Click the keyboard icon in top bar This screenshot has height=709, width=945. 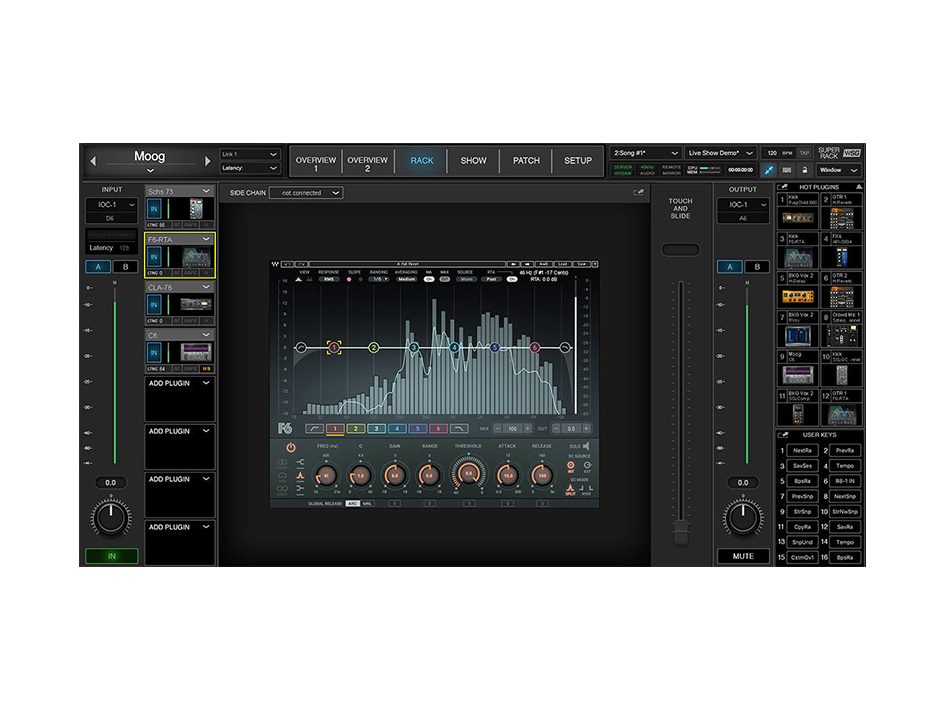pyautogui.click(x=786, y=170)
